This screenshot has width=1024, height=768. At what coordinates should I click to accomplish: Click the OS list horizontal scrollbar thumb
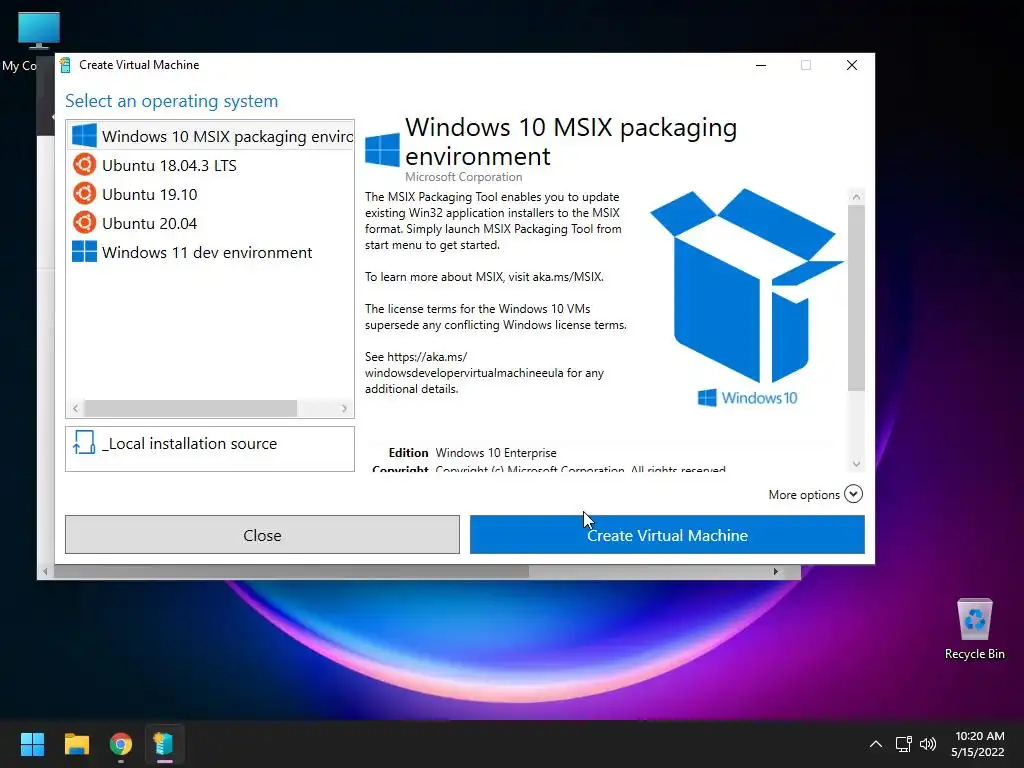click(191, 408)
